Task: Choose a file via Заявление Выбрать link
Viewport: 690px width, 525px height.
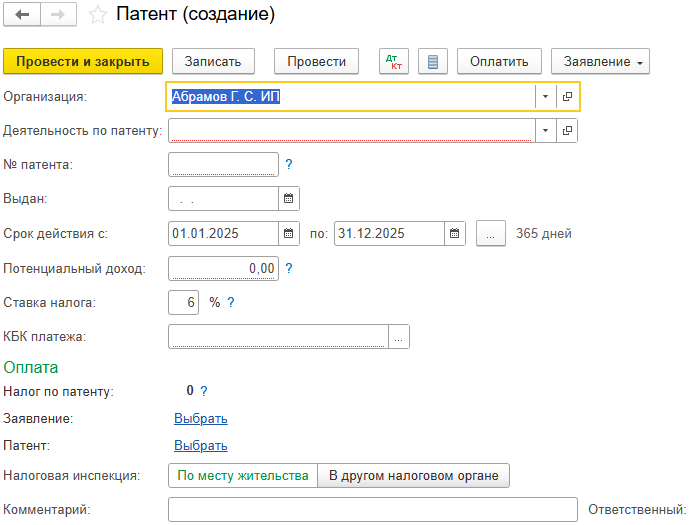Action: (201, 419)
